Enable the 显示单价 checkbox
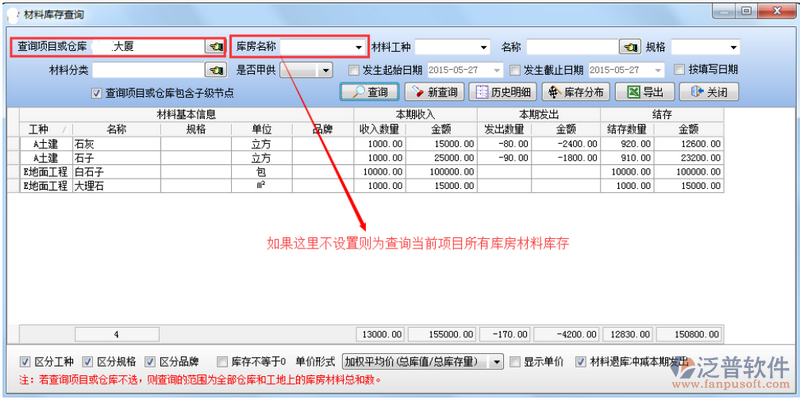 click(x=515, y=361)
